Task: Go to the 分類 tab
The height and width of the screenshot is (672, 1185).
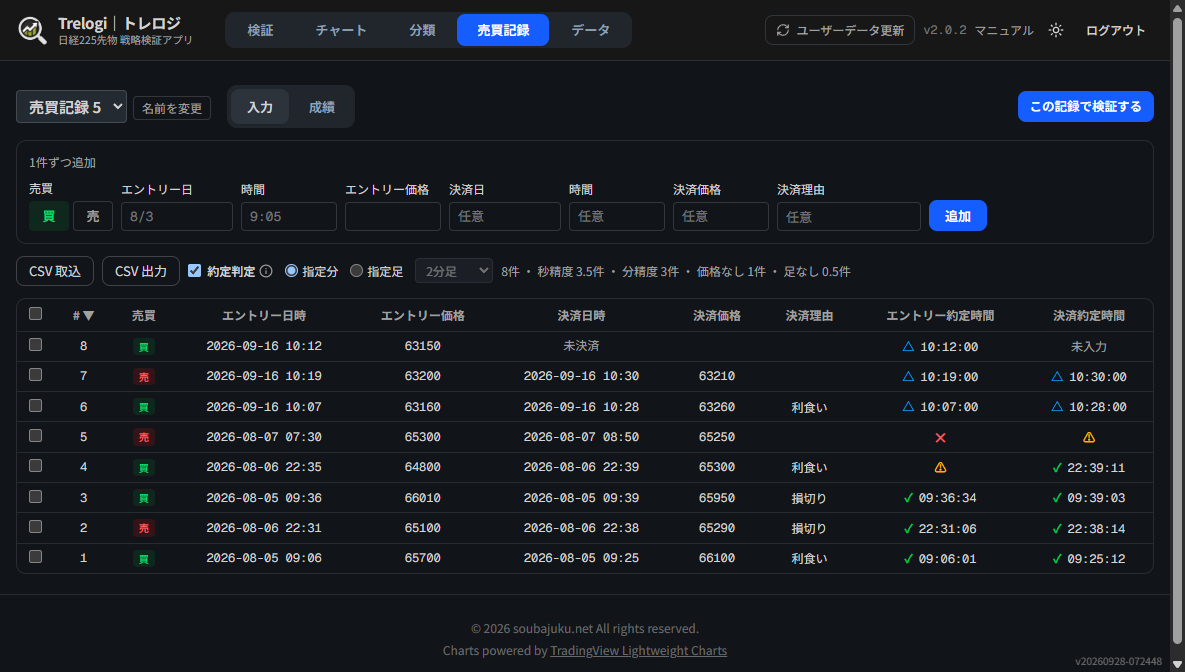Action: (x=422, y=30)
